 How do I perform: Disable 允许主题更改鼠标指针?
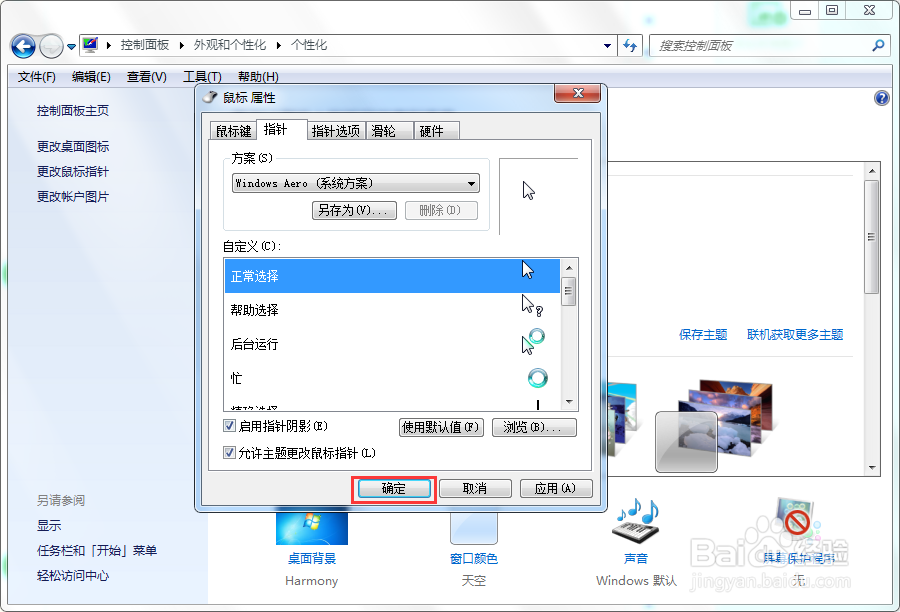tap(228, 452)
